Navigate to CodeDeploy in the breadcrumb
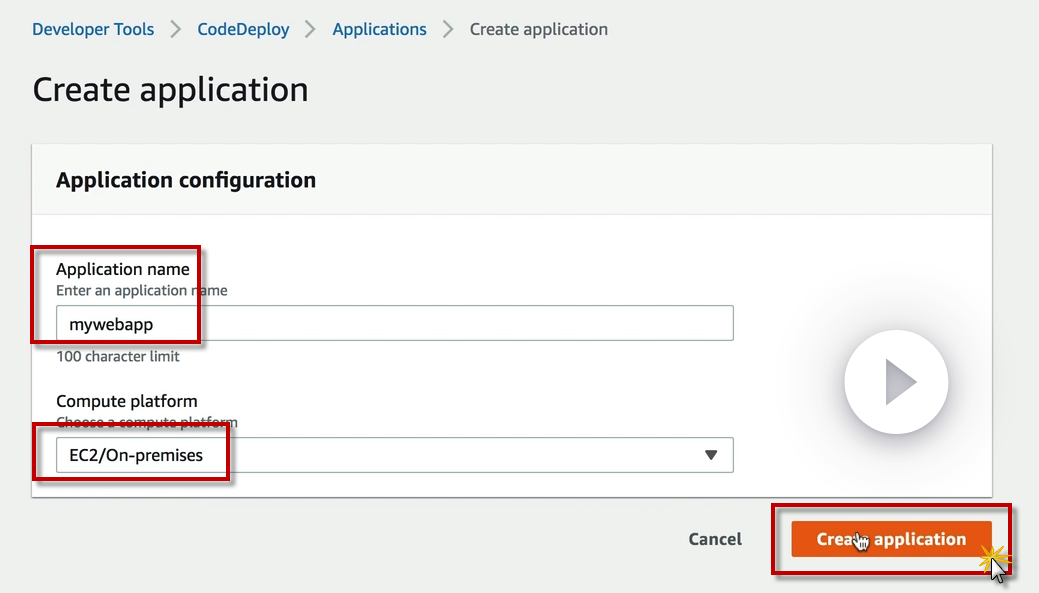Screen dimensions: 1039x593 243,29
